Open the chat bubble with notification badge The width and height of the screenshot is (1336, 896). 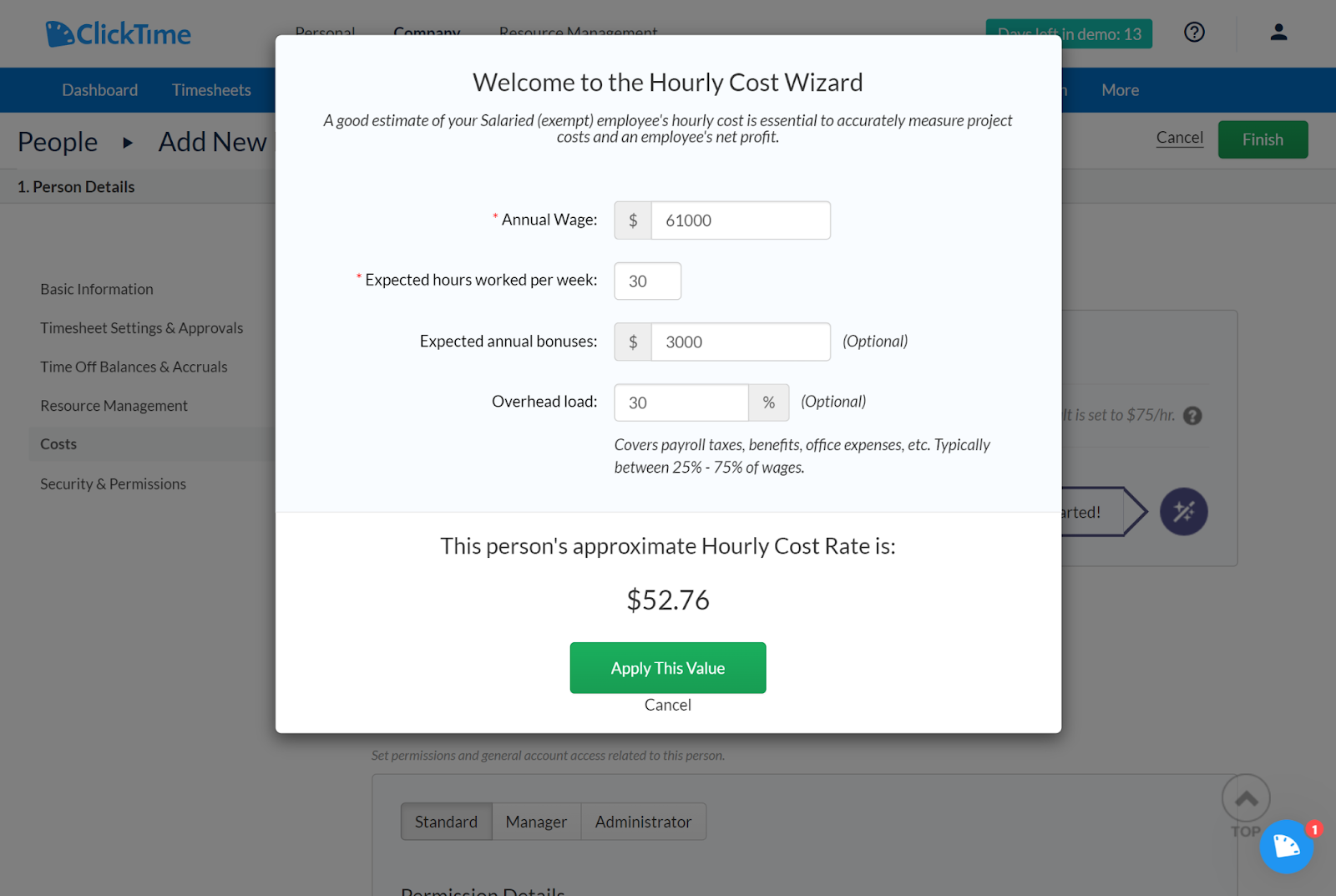click(x=1287, y=846)
